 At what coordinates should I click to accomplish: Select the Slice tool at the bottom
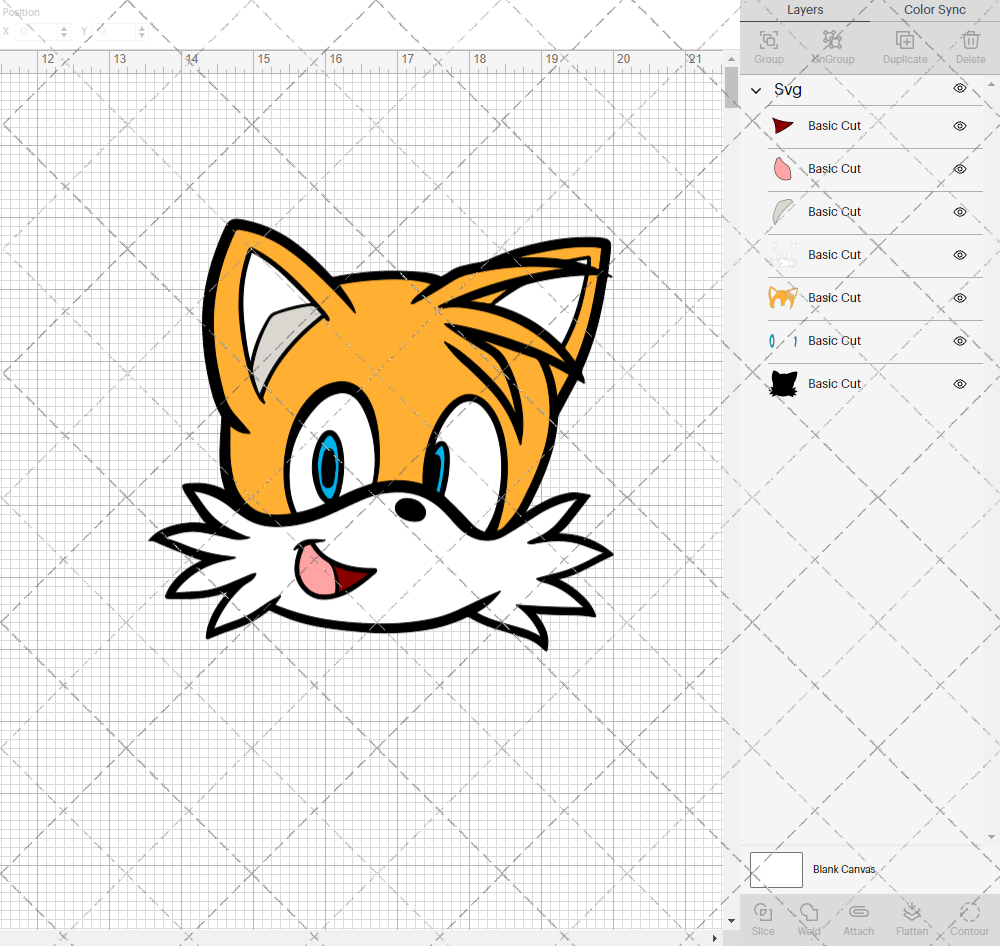point(763,918)
